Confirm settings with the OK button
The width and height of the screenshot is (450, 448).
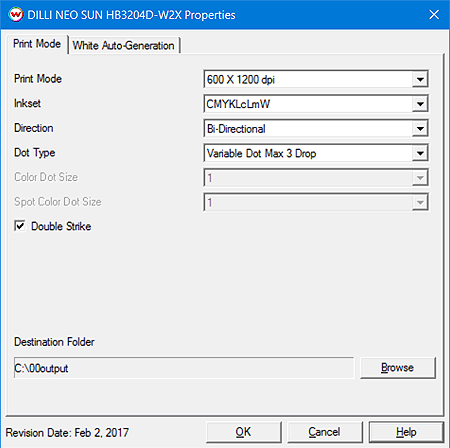[243, 432]
